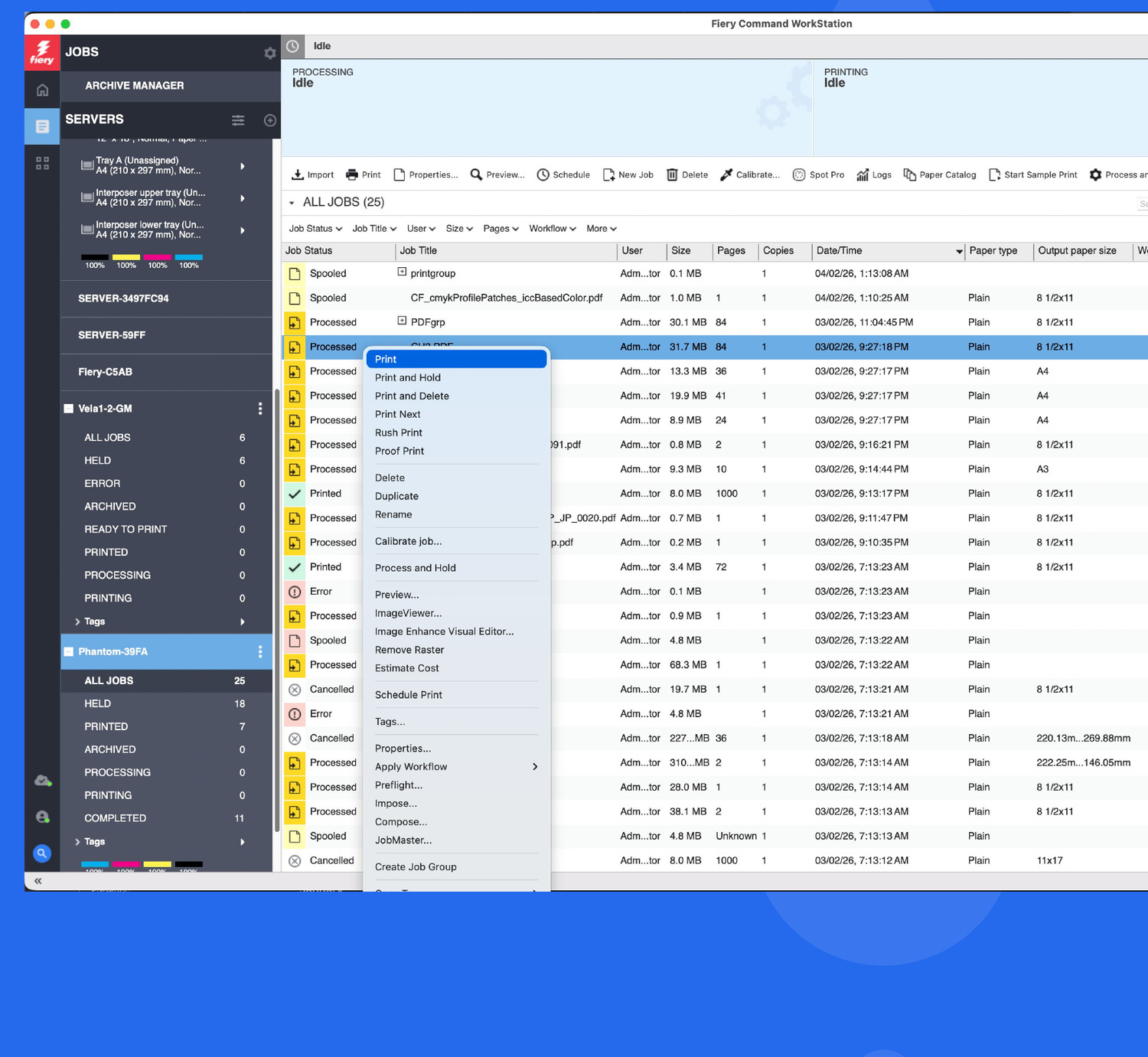Open the Job Status filter dropdown
This screenshot has width=1148, height=1057.
pos(315,228)
